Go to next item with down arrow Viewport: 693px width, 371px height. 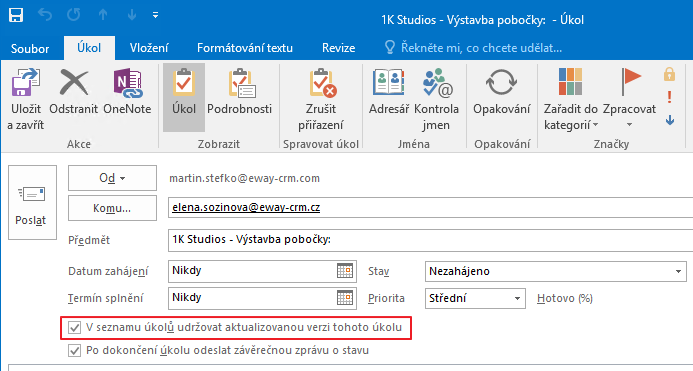(132, 15)
